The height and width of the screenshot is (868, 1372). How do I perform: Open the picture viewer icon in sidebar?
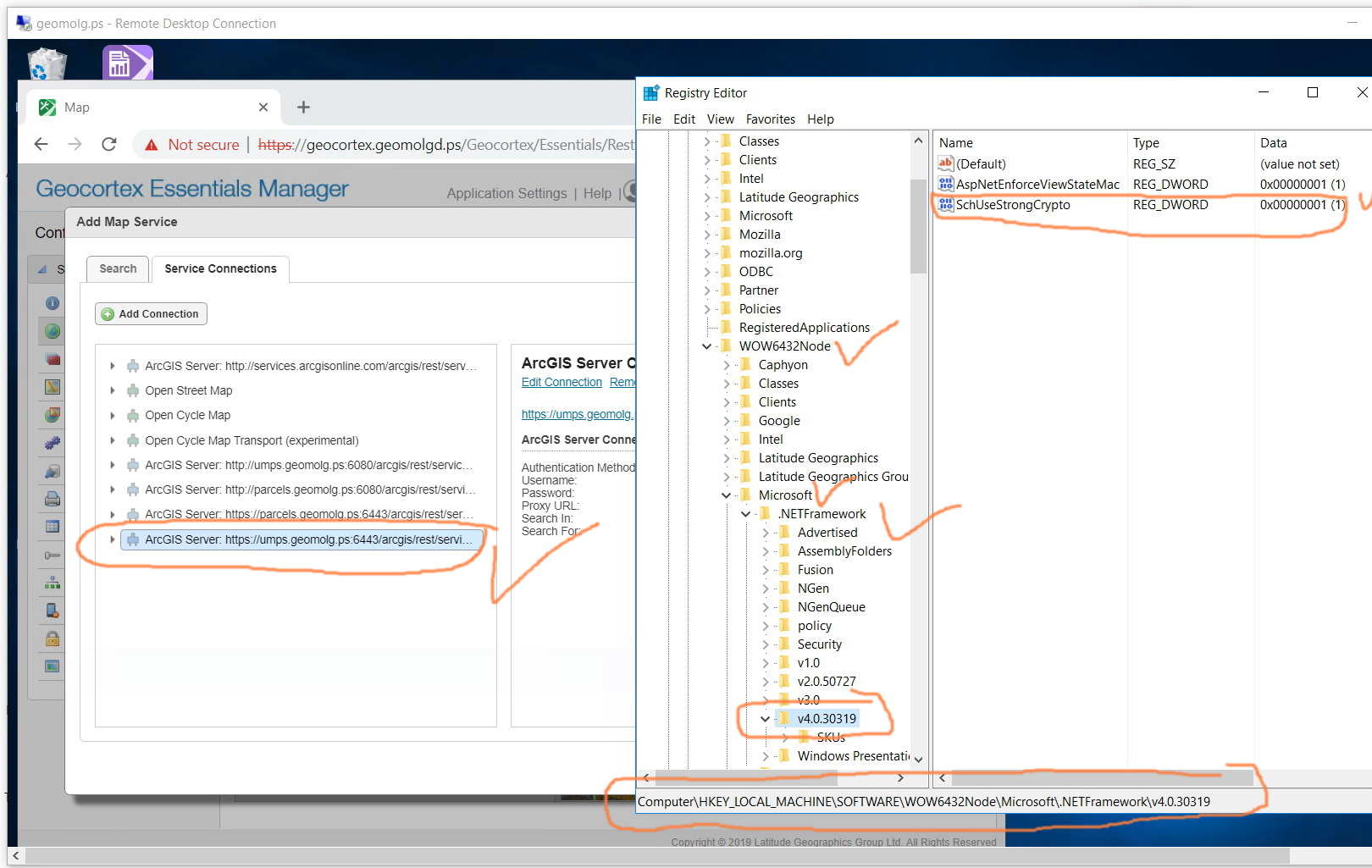click(x=53, y=666)
